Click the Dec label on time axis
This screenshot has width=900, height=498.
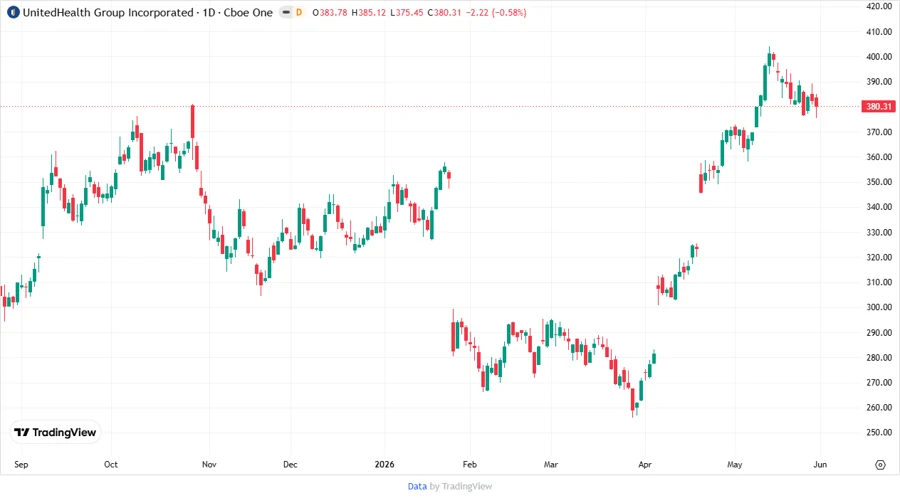coord(290,464)
